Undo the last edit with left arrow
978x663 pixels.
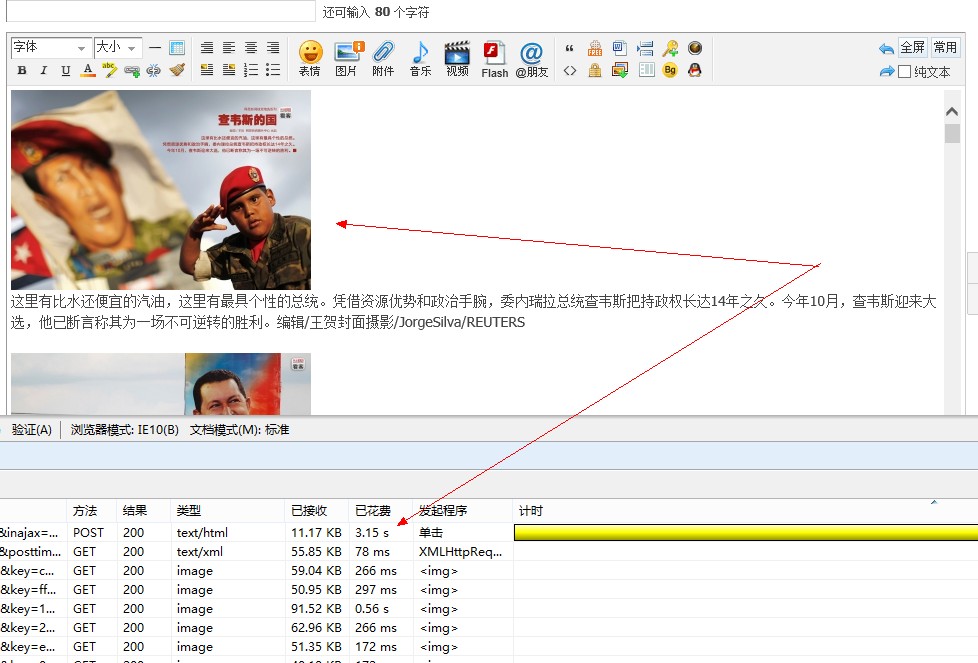tap(886, 48)
